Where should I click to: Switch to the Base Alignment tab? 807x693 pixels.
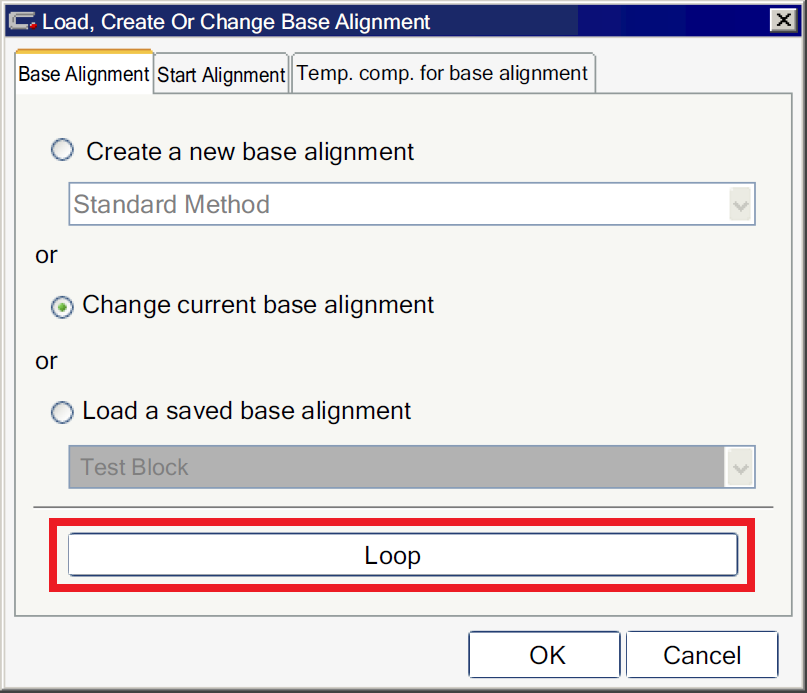[84, 75]
